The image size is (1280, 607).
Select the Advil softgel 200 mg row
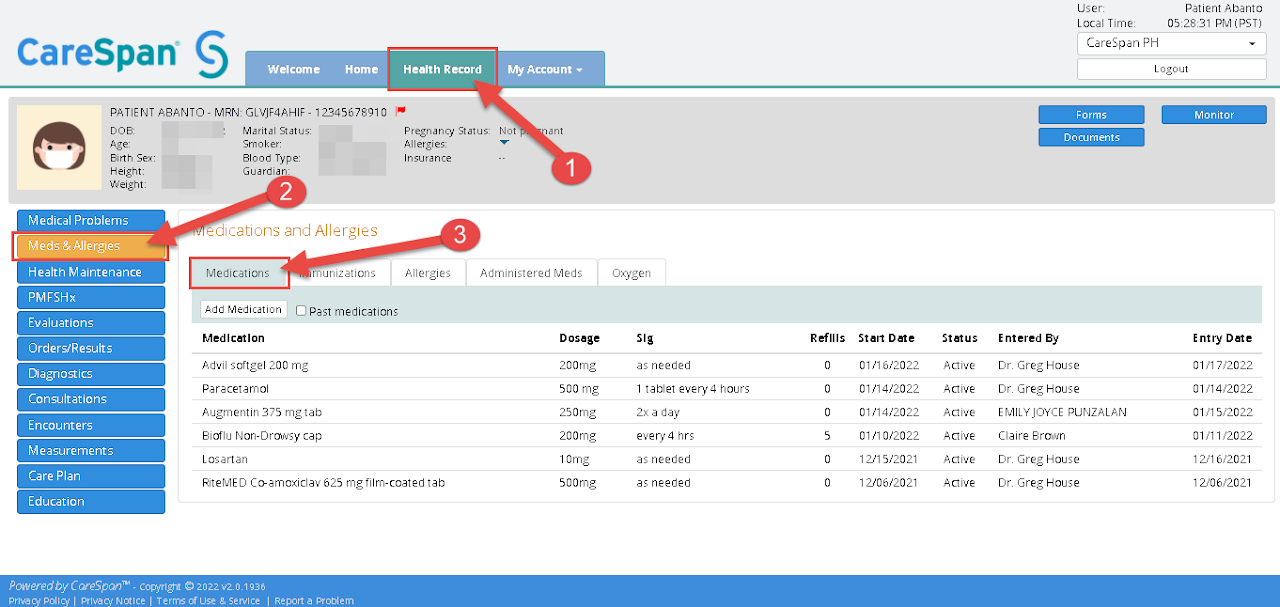pyautogui.click(x=727, y=365)
